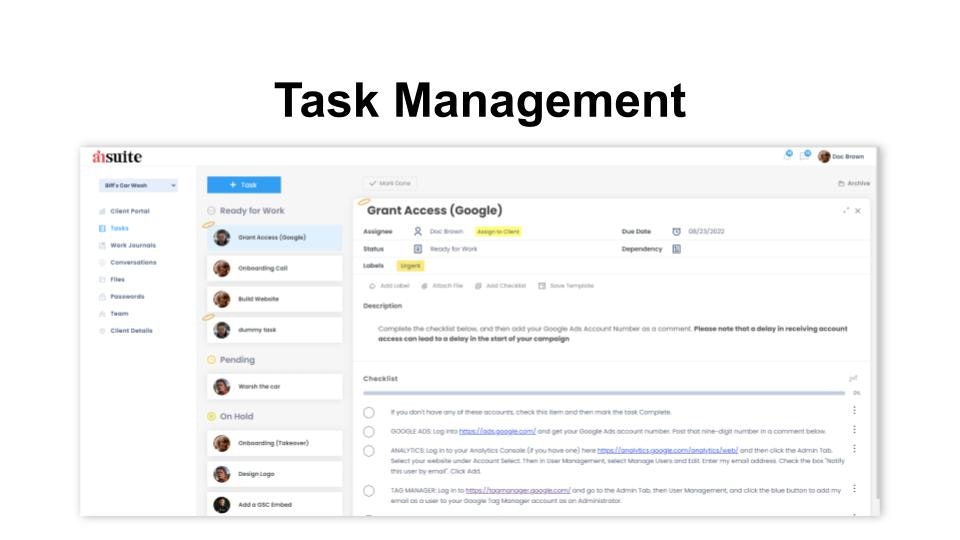Click the blue + Task button
Viewport: 960px width, 540px height.
pyautogui.click(x=244, y=185)
